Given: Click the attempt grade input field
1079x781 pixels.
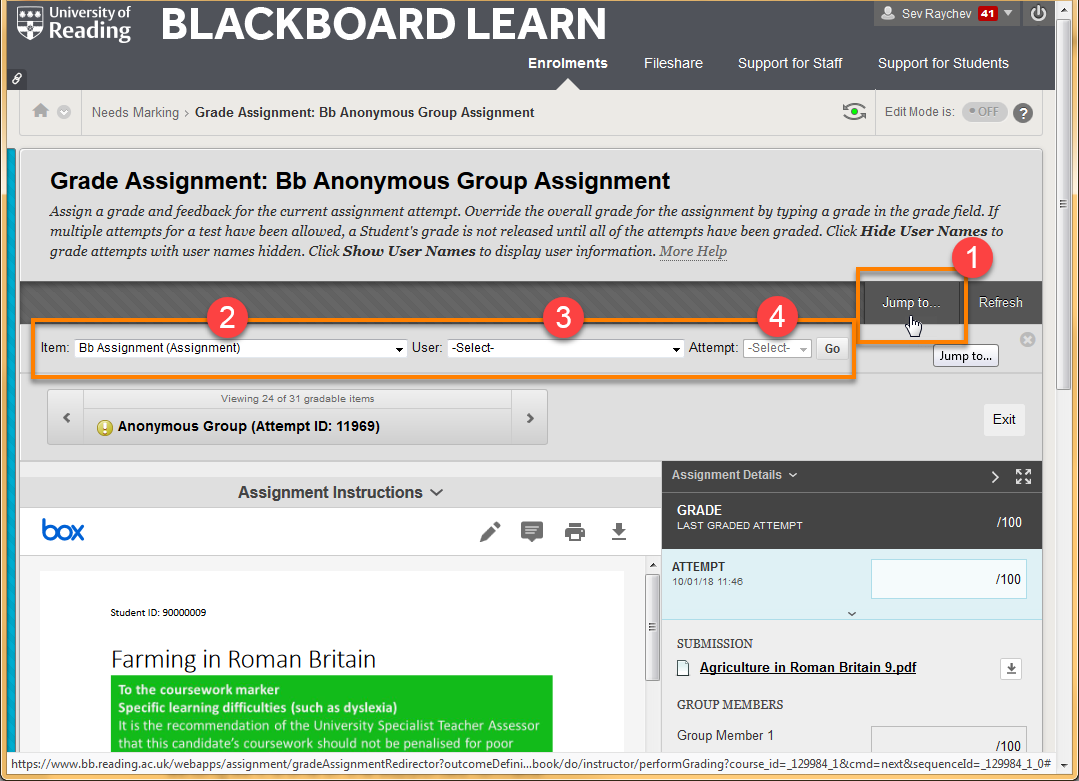Looking at the screenshot, I should click(948, 579).
